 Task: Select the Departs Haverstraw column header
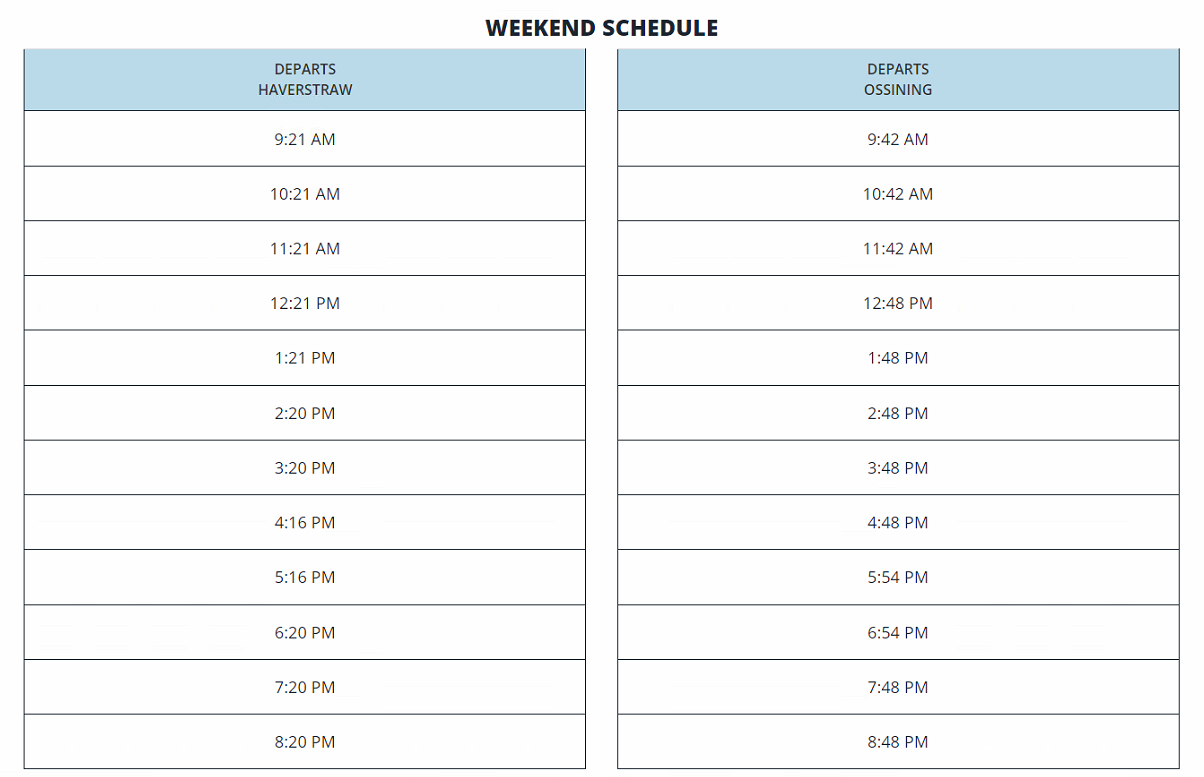pyautogui.click(x=305, y=79)
